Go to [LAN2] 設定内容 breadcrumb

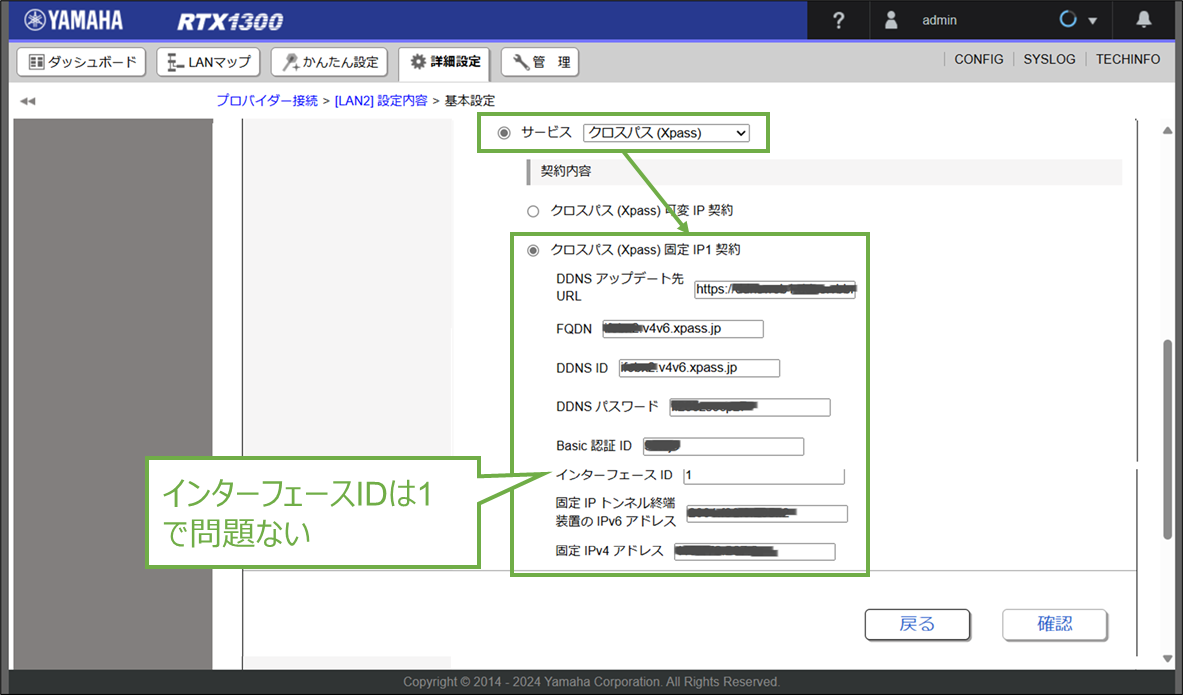(x=381, y=100)
